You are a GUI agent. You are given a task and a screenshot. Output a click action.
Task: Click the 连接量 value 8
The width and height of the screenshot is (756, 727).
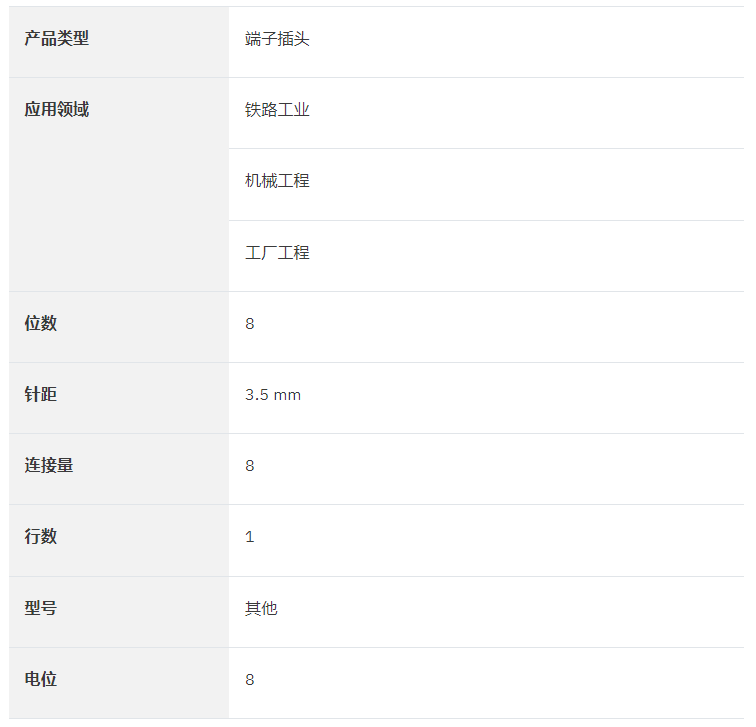pos(250,466)
